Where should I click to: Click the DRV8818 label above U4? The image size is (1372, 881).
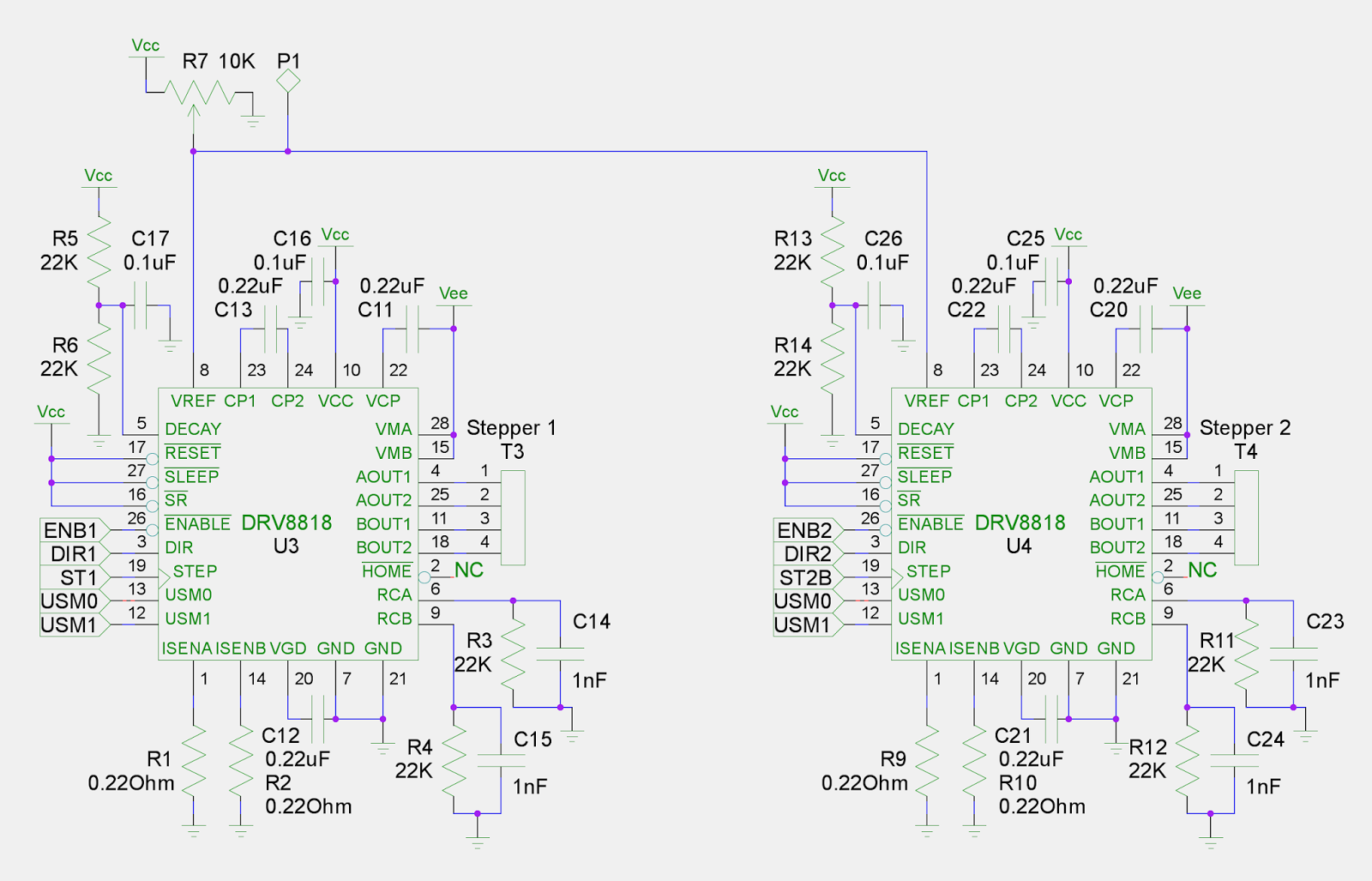pyautogui.click(x=1020, y=522)
